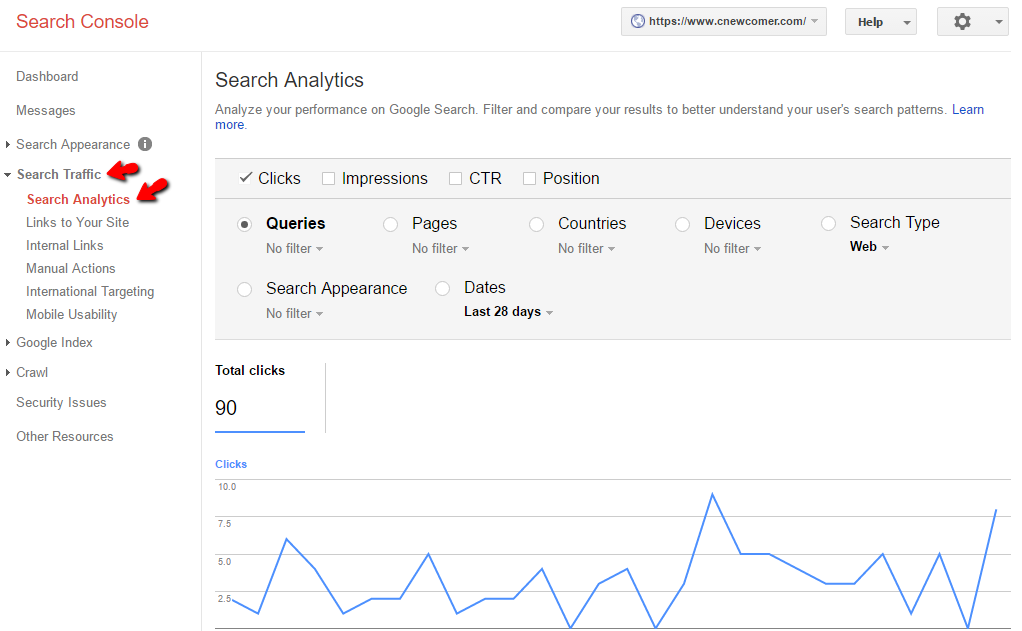Toggle the Clicks checkbox
The height and width of the screenshot is (631, 1022).
pos(245,178)
